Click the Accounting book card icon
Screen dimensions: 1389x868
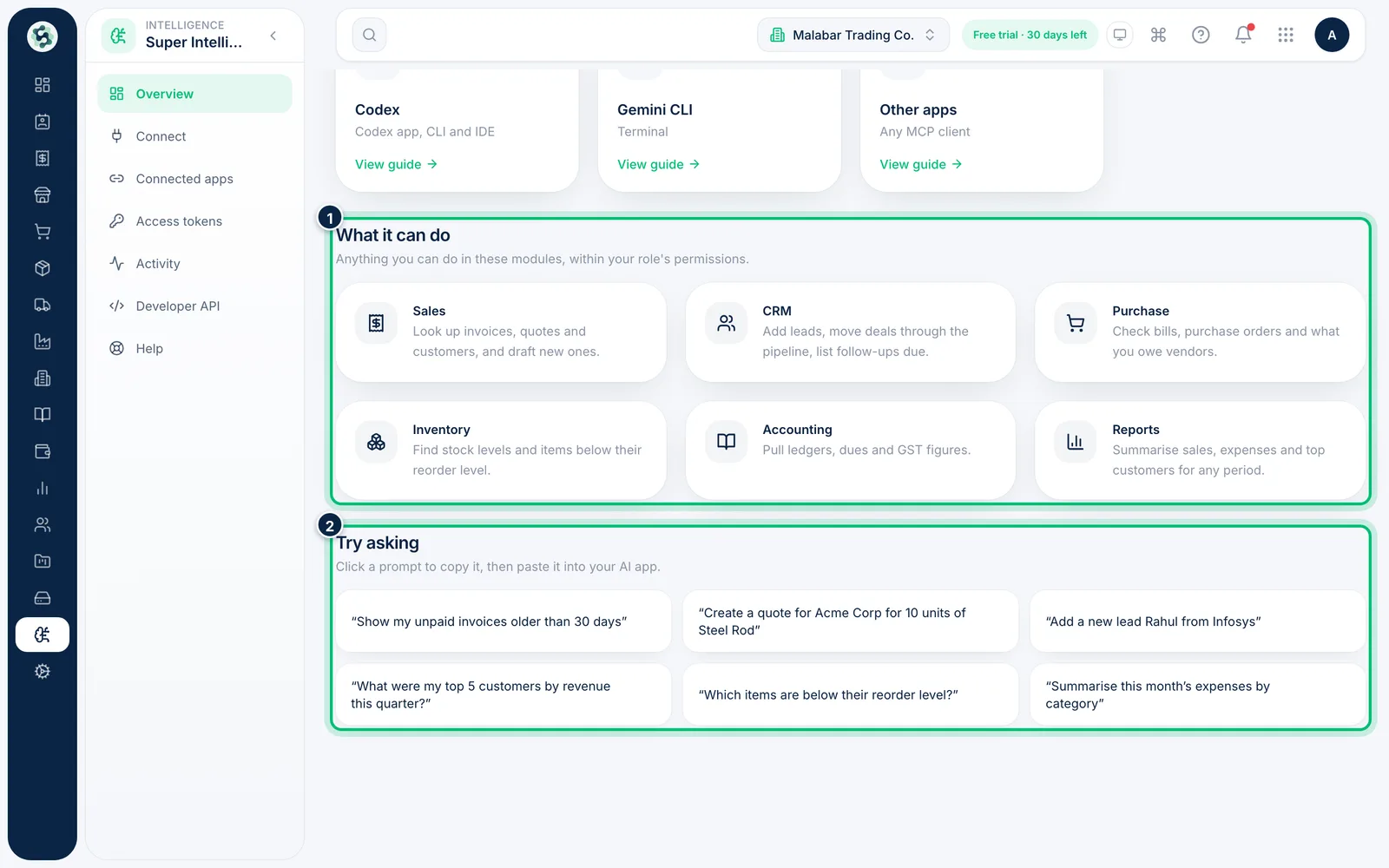click(x=727, y=442)
